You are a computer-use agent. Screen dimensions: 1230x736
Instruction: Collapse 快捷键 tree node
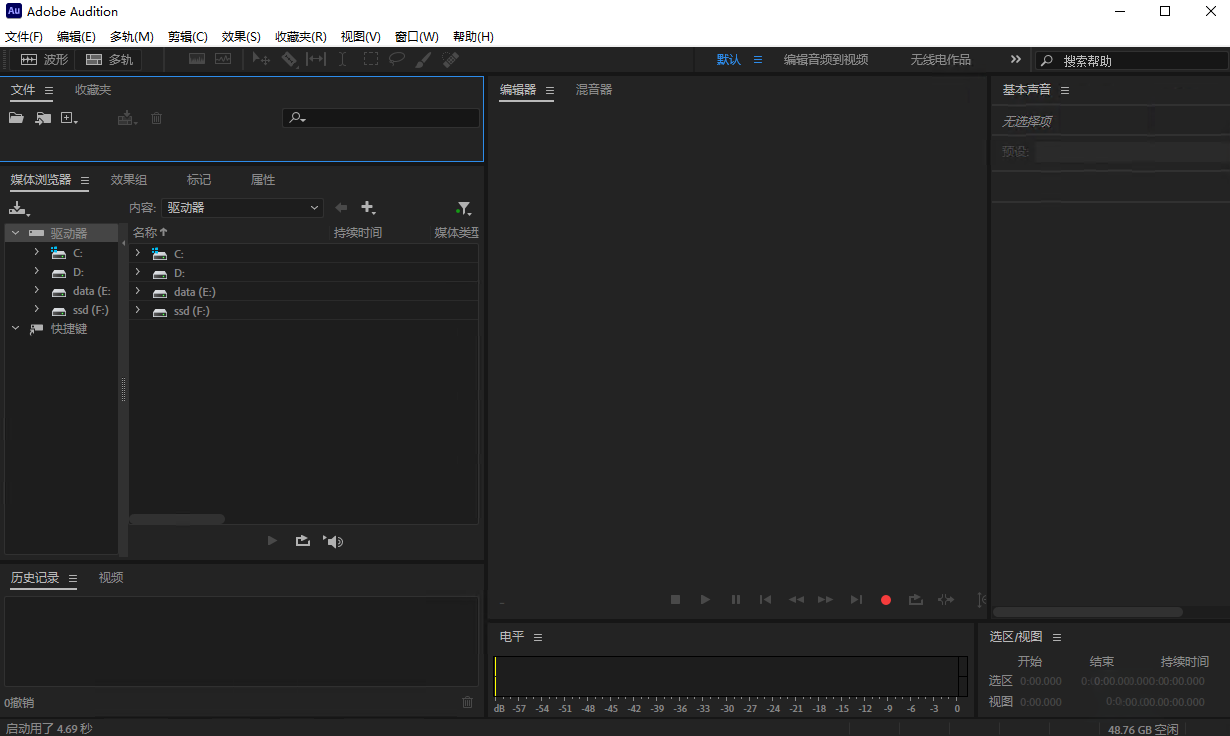pos(15,328)
